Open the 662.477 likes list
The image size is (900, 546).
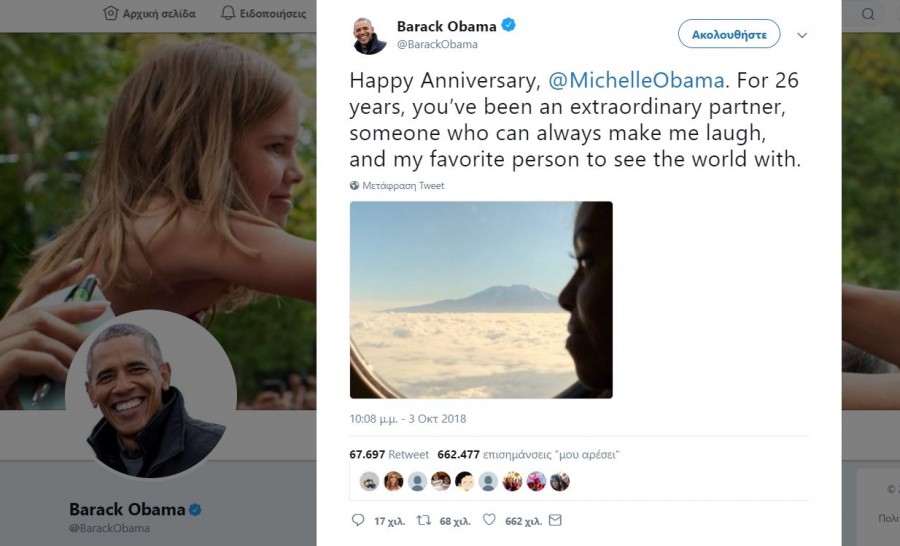pos(528,454)
